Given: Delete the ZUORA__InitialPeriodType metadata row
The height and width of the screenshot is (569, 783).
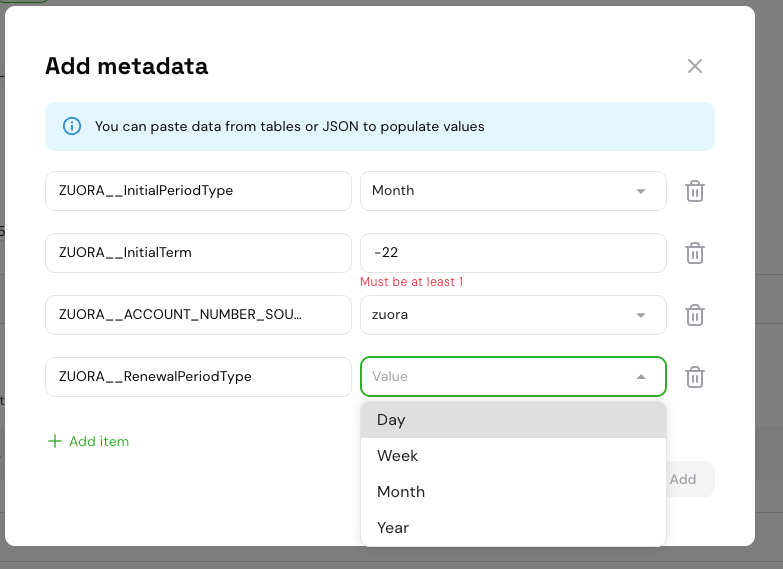Looking at the screenshot, I should [695, 191].
